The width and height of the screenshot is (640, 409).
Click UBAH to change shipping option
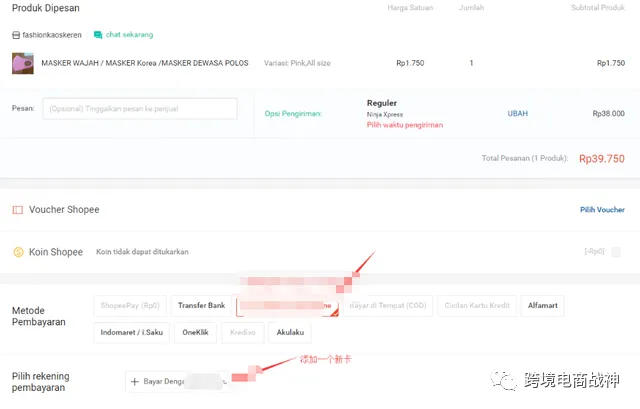click(518, 113)
